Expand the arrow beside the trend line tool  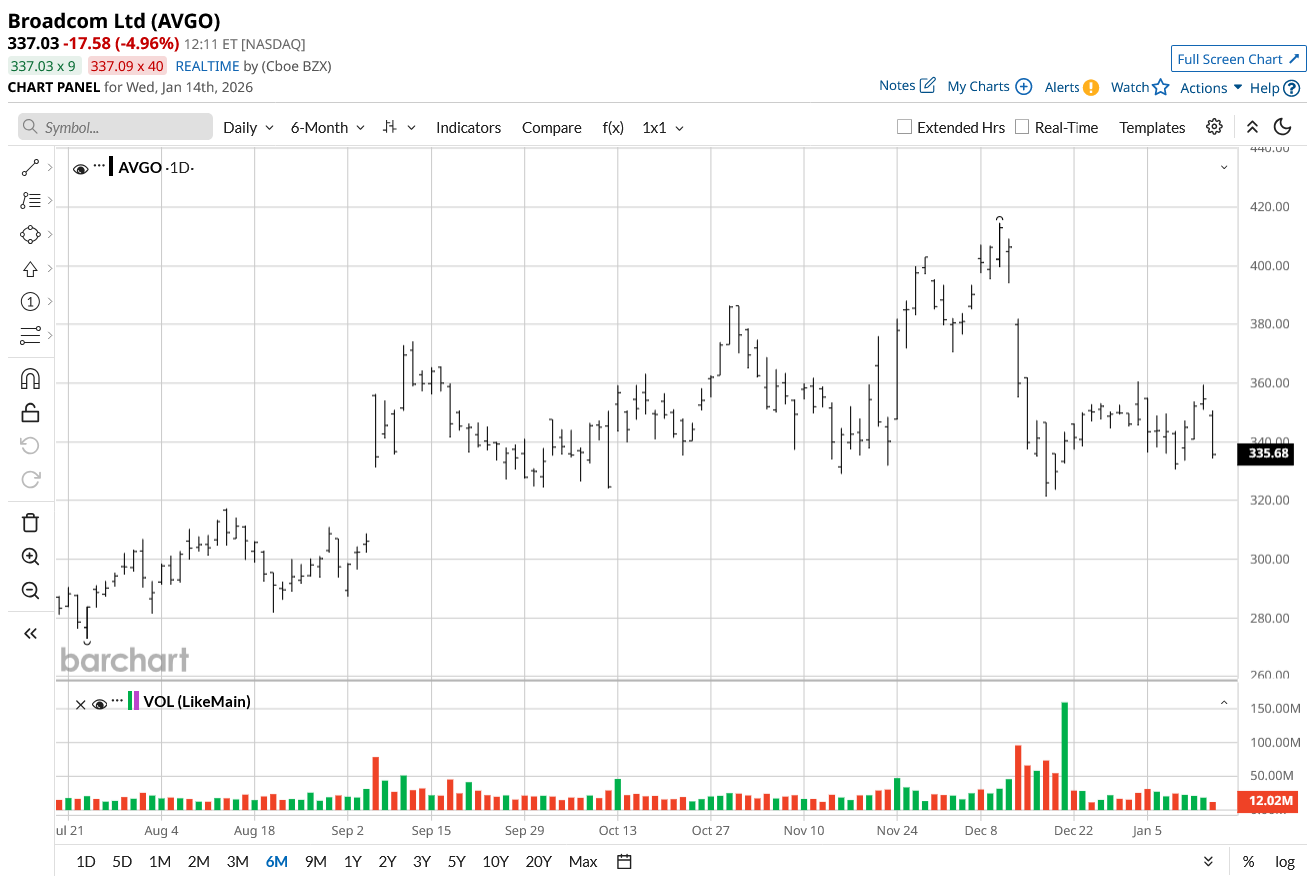50,167
